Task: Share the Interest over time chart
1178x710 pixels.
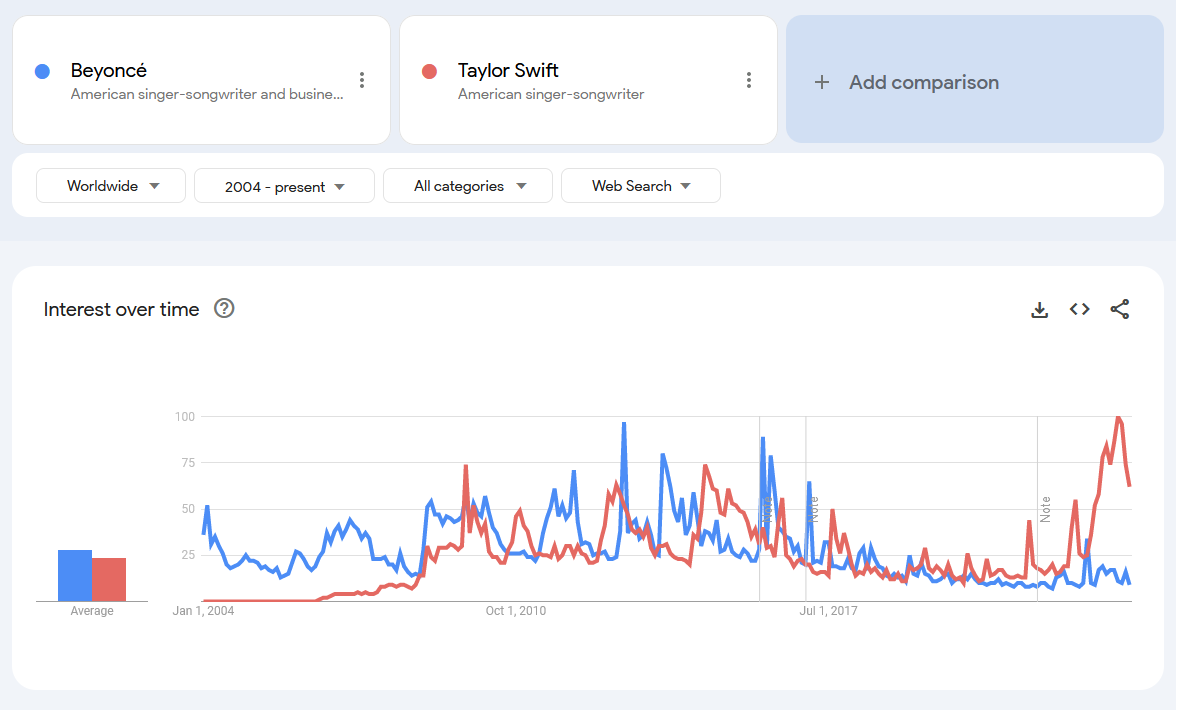Action: click(x=1120, y=310)
